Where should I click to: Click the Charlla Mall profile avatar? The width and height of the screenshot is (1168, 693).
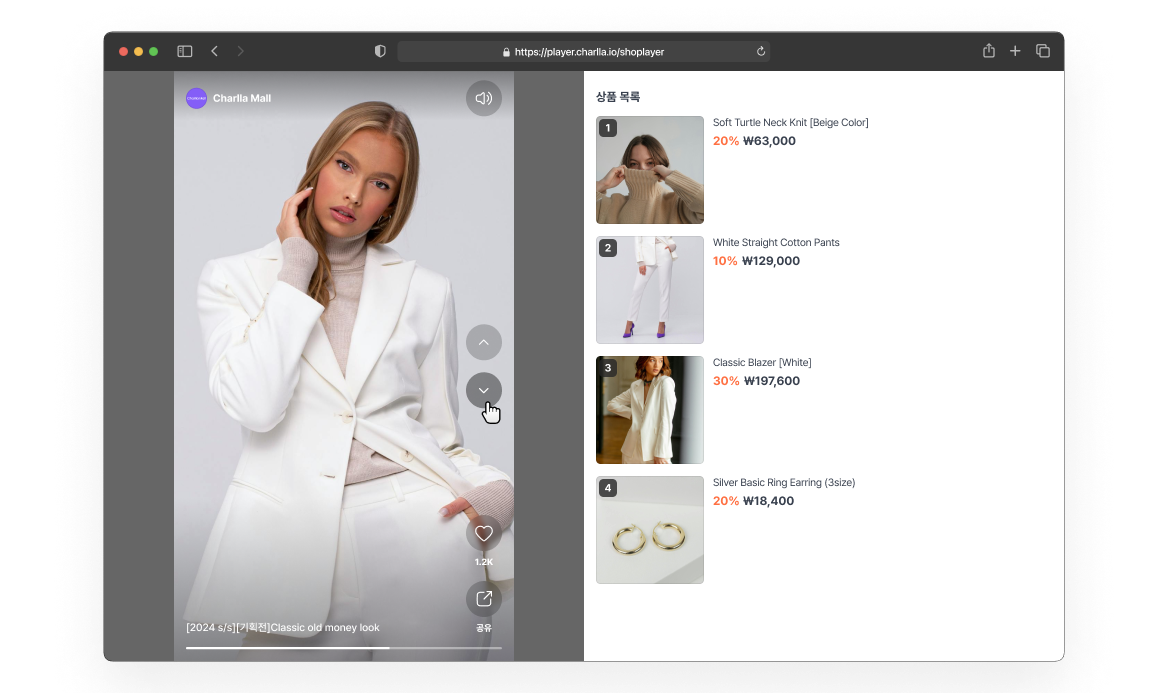(196, 98)
